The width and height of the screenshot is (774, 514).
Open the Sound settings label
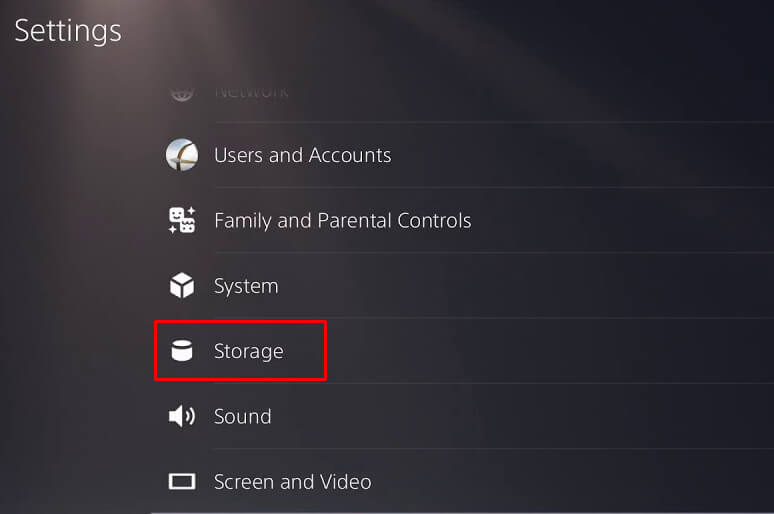242,416
